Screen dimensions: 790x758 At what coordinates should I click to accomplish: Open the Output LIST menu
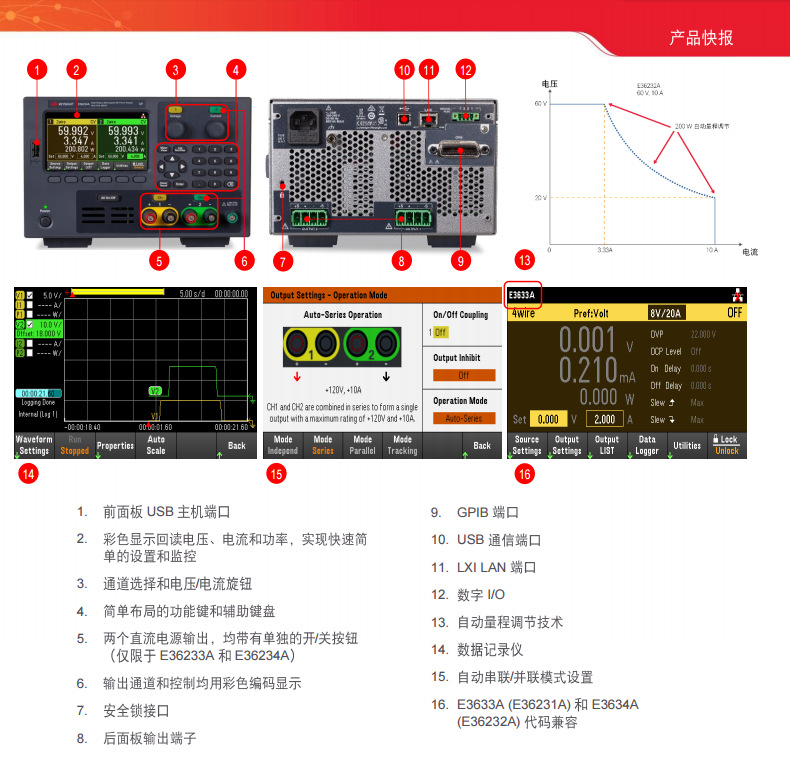[x=607, y=445]
